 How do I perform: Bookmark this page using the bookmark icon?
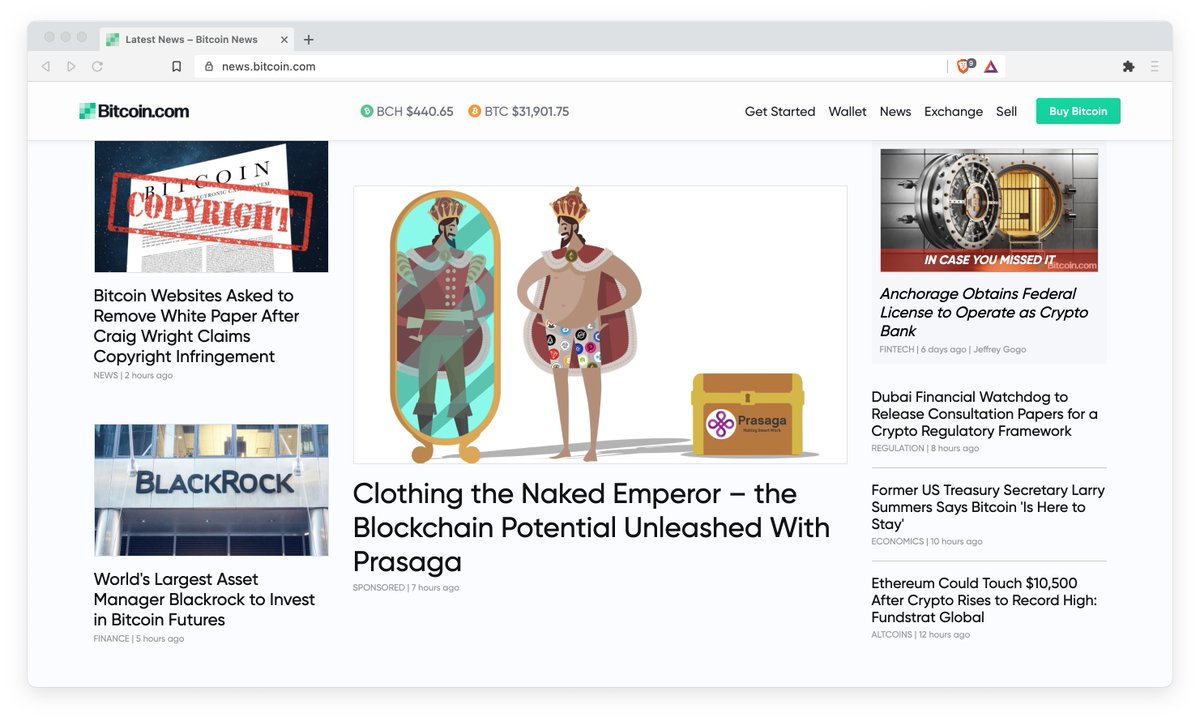[176, 67]
